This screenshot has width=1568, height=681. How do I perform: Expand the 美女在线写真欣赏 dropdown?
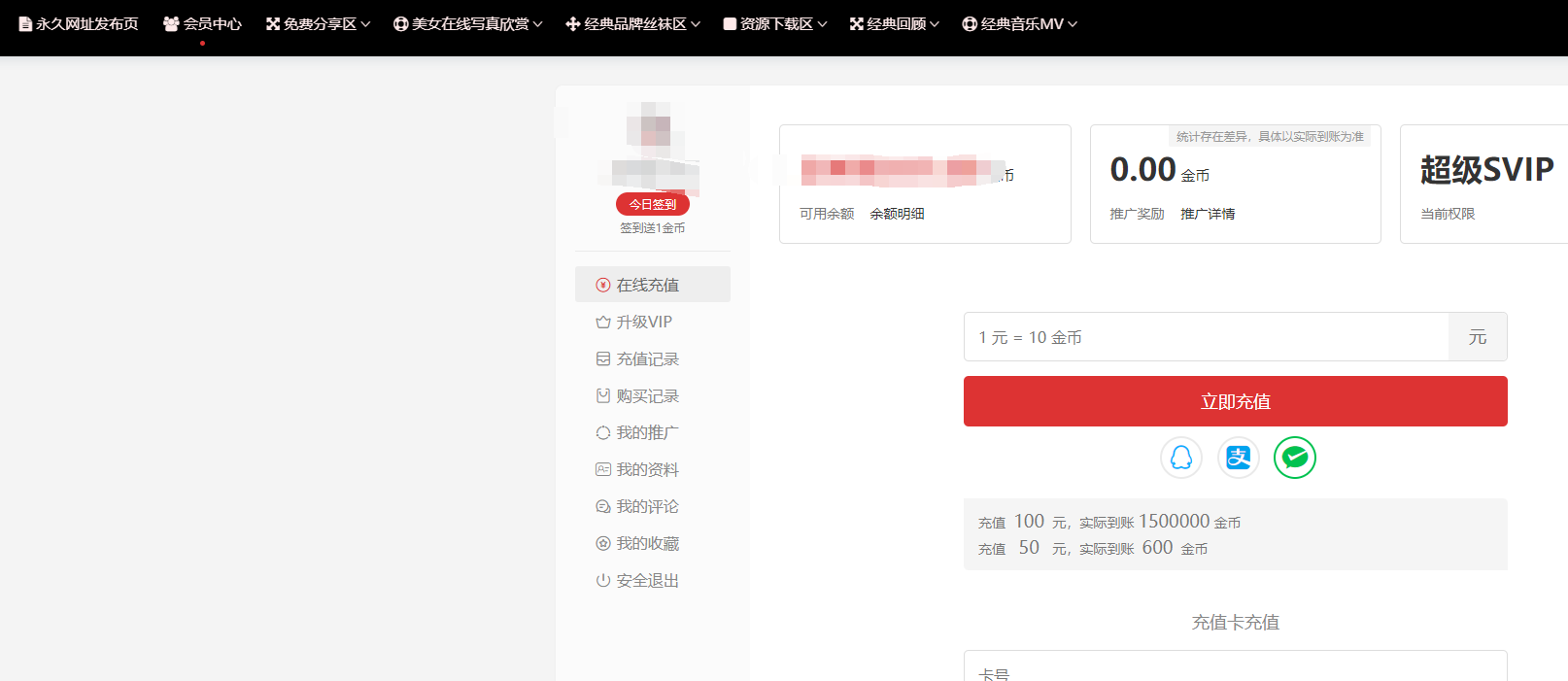pos(468,24)
